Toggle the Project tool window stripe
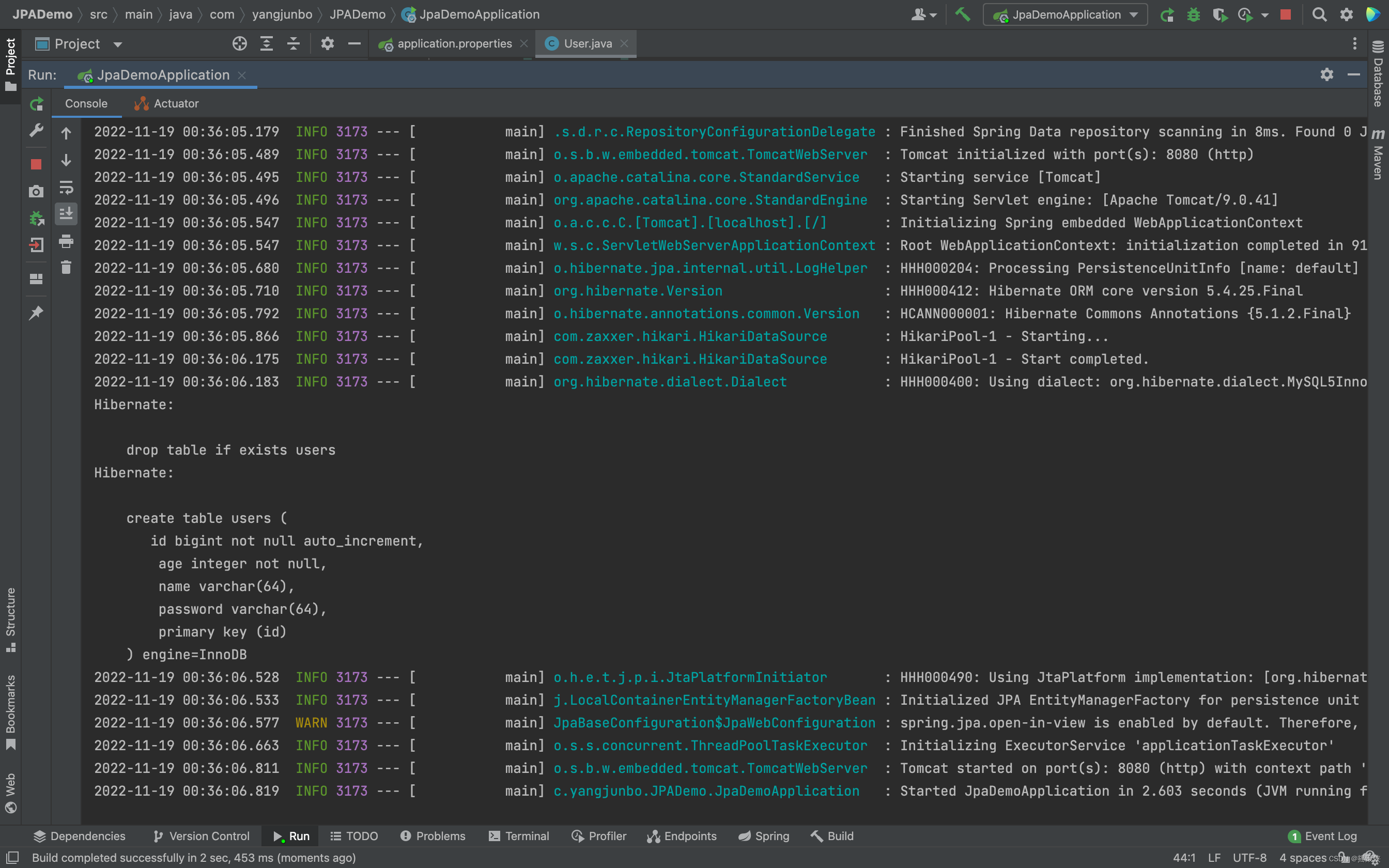1389x868 pixels. tap(10, 64)
